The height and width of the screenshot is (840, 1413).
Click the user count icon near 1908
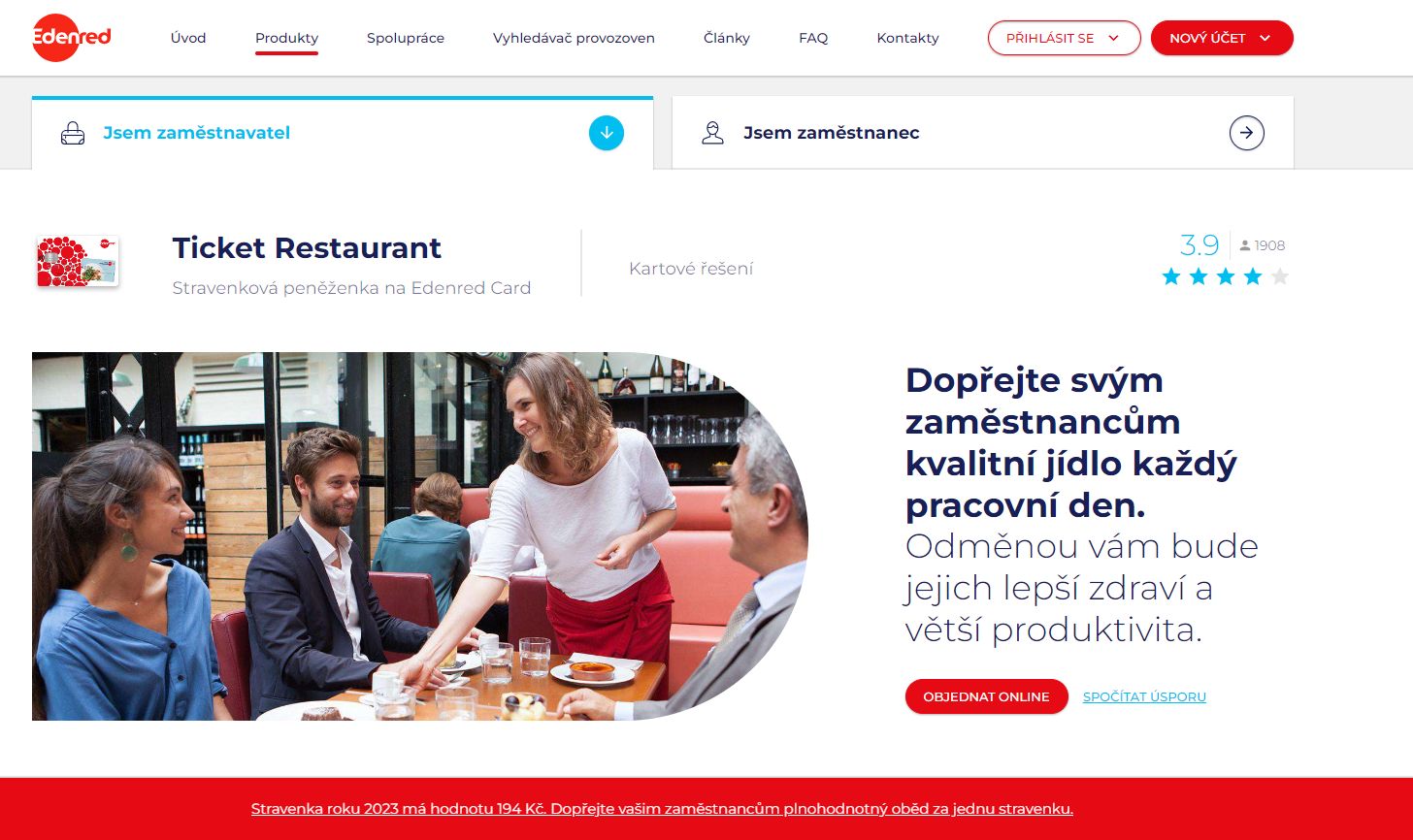coord(1245,245)
